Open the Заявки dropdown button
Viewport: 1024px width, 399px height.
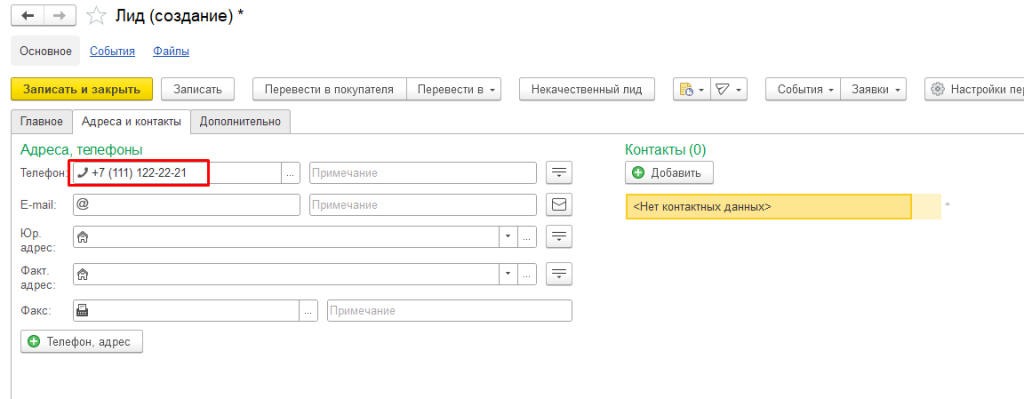874,89
